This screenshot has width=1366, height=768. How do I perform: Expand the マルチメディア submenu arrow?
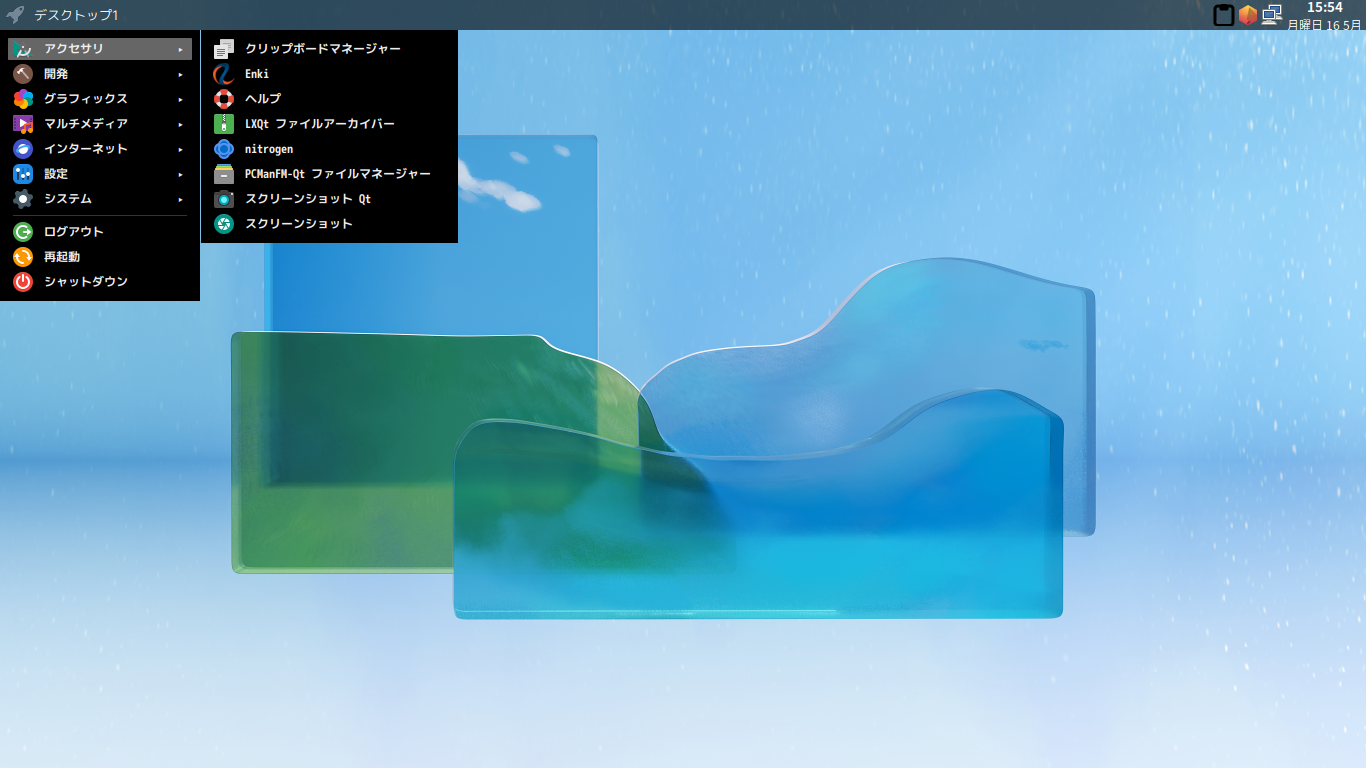[x=181, y=124]
